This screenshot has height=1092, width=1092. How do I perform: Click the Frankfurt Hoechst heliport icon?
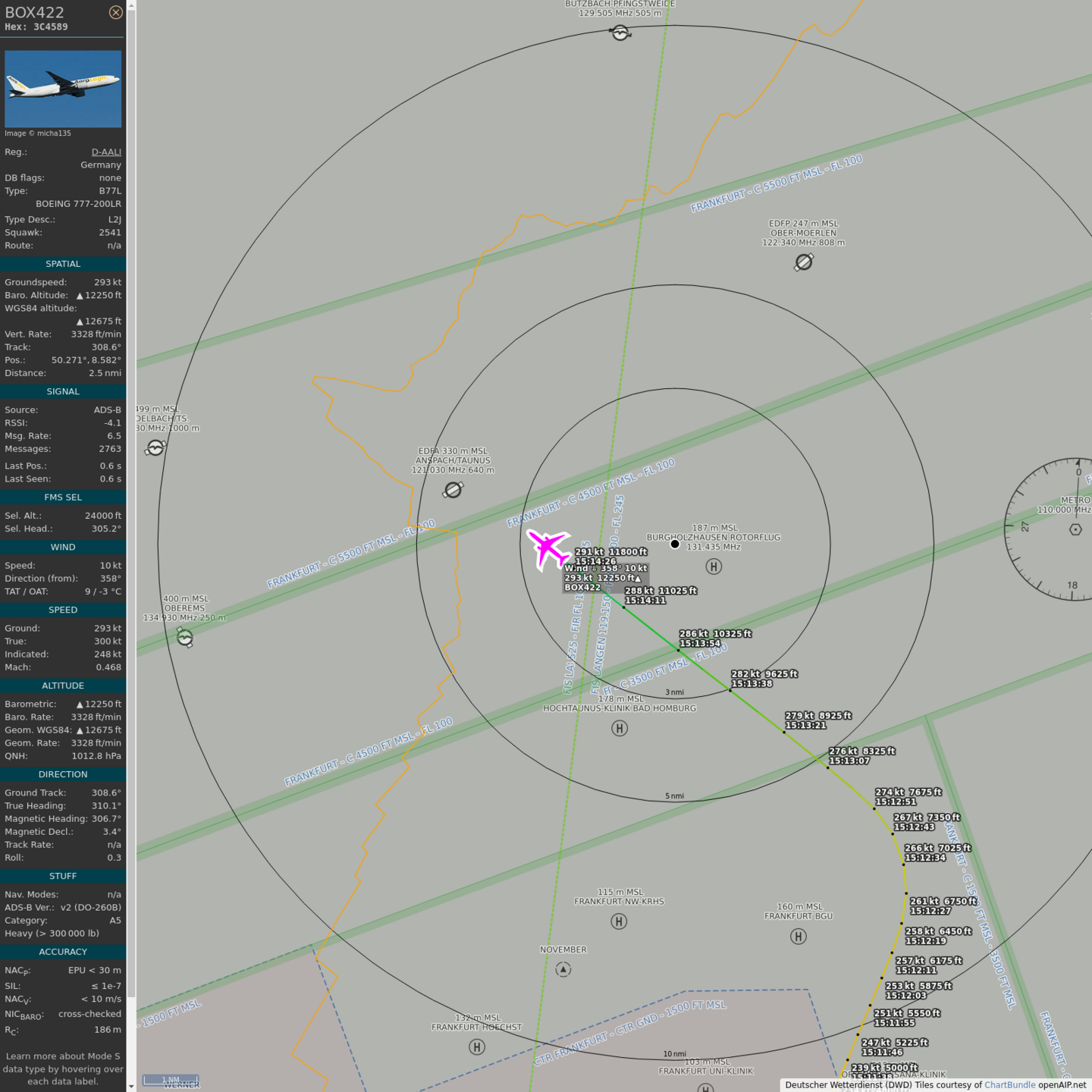coord(477,1047)
